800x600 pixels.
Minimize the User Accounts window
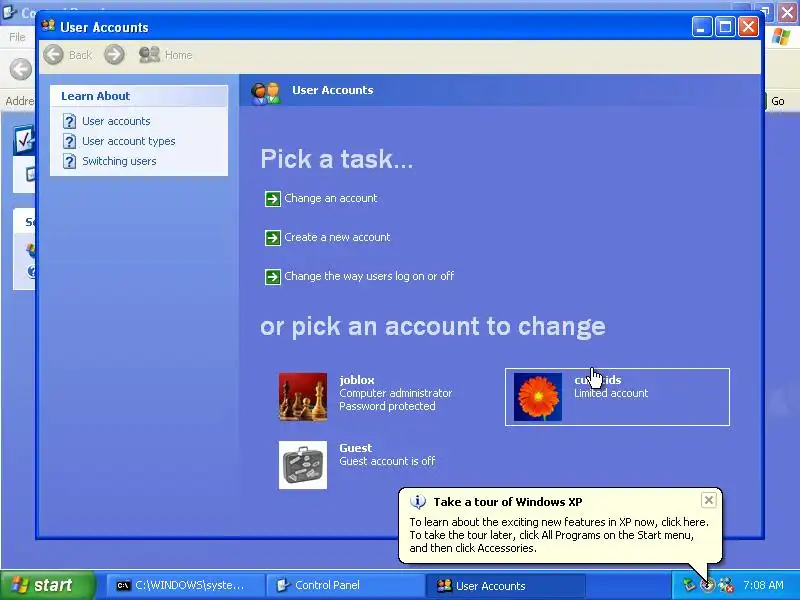tap(702, 27)
